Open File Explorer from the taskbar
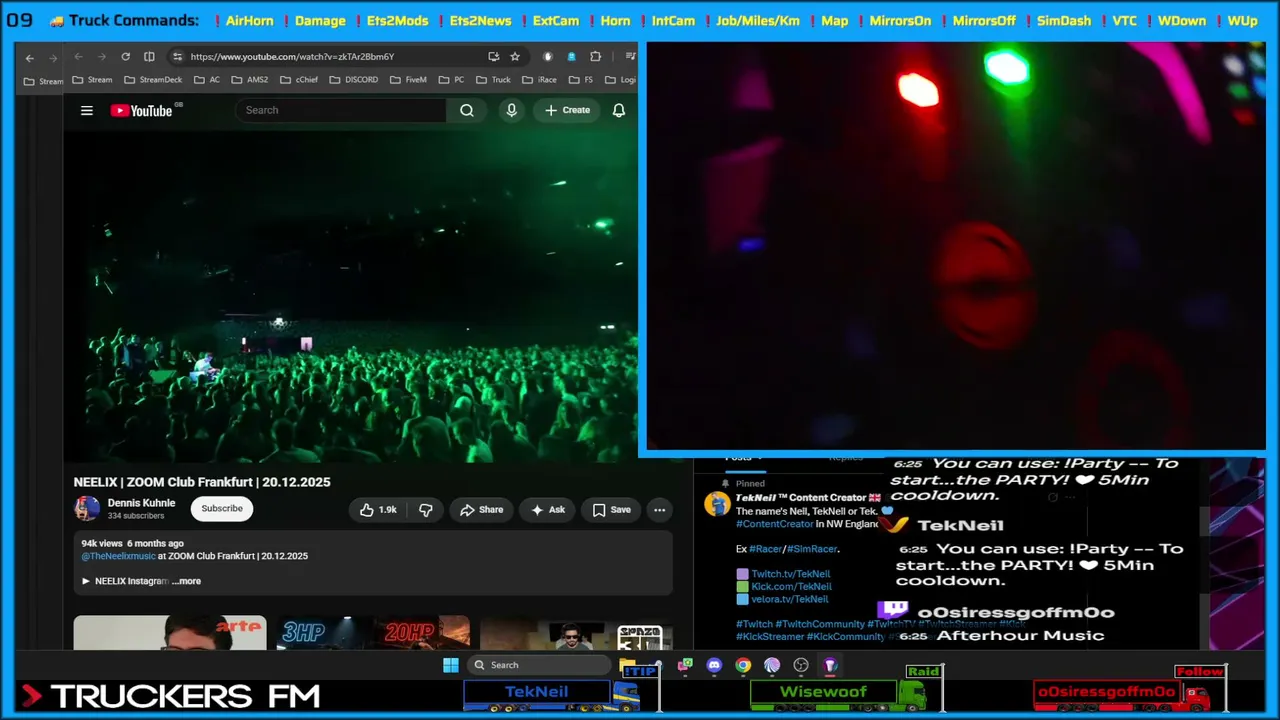1280x720 pixels. [x=627, y=665]
